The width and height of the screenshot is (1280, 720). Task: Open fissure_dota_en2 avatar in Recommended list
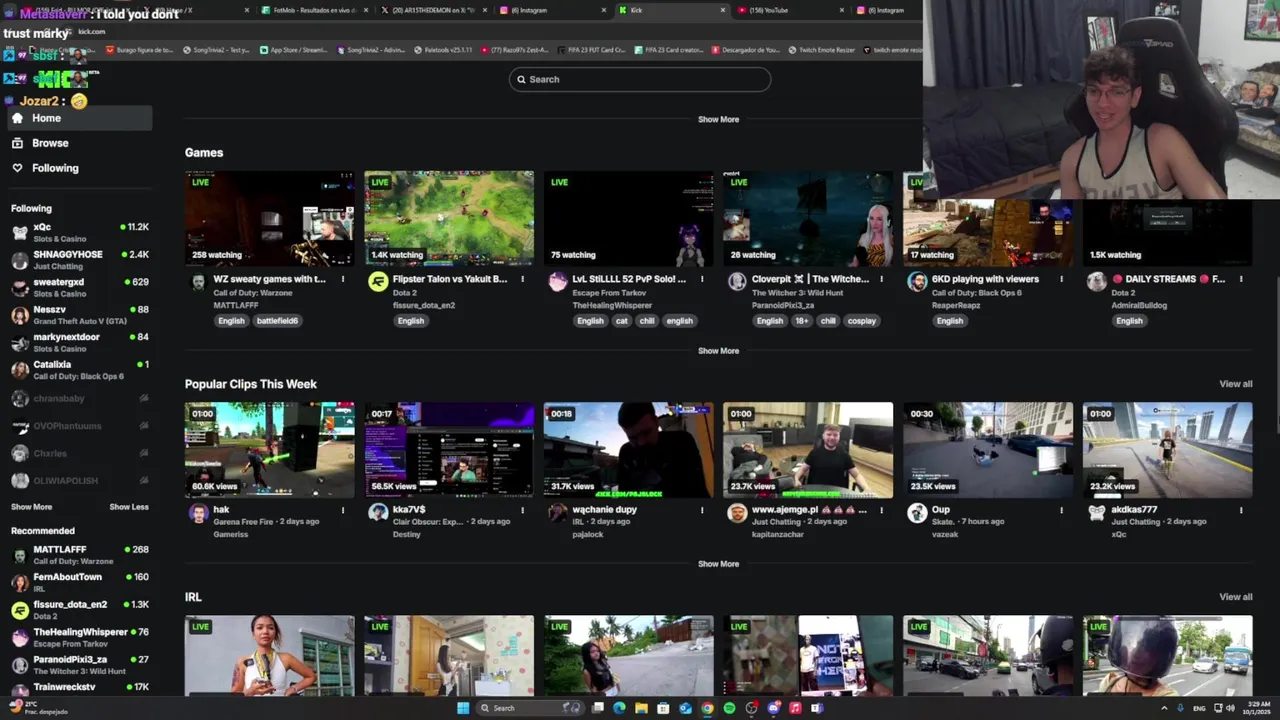20,610
